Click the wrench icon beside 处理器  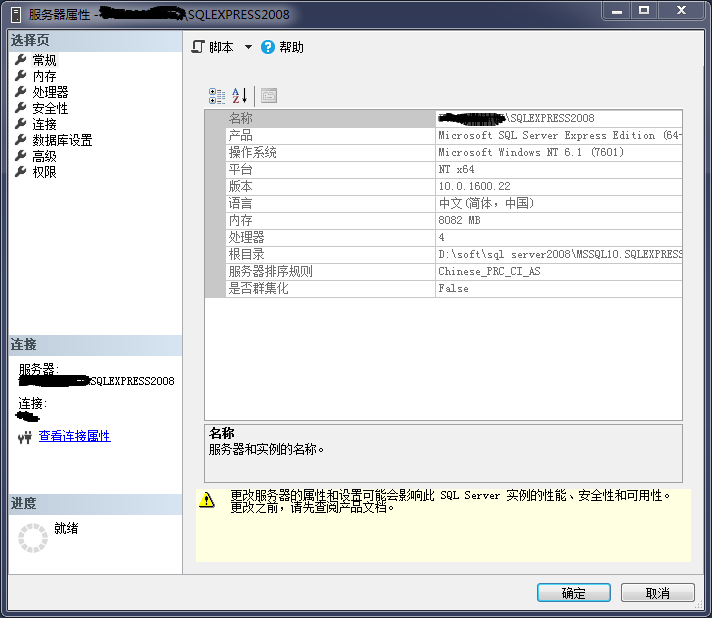pyautogui.click(x=20, y=92)
